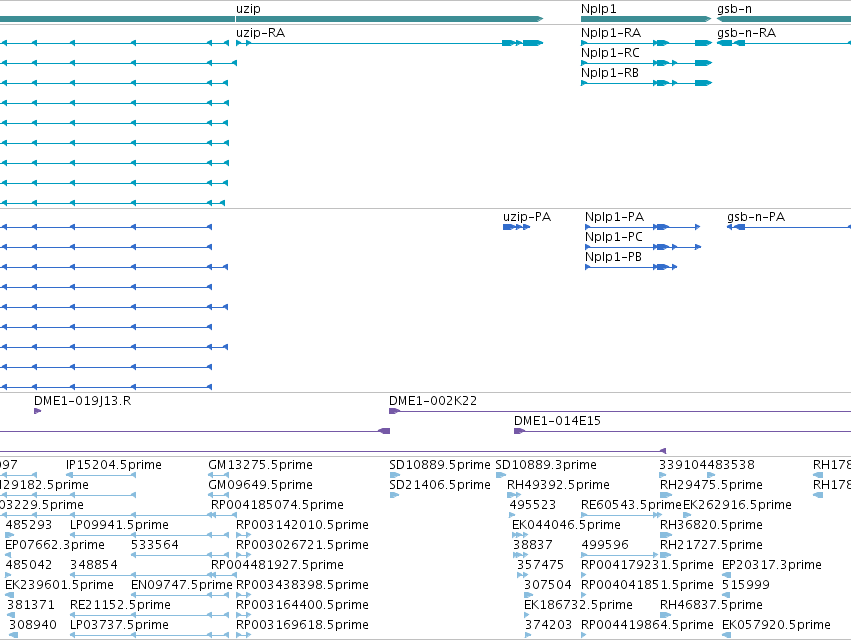
Task: Select the Nplp1-PC protein label
Action: point(614,237)
